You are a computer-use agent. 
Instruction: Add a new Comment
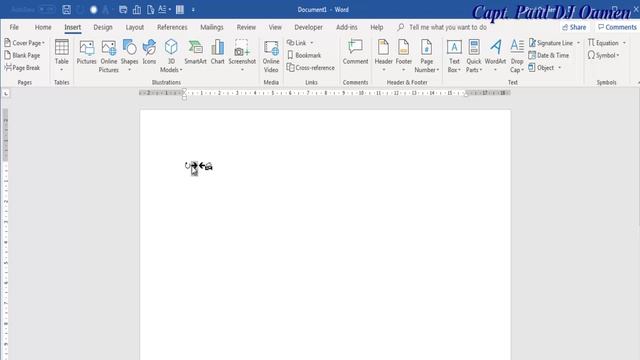(x=355, y=52)
